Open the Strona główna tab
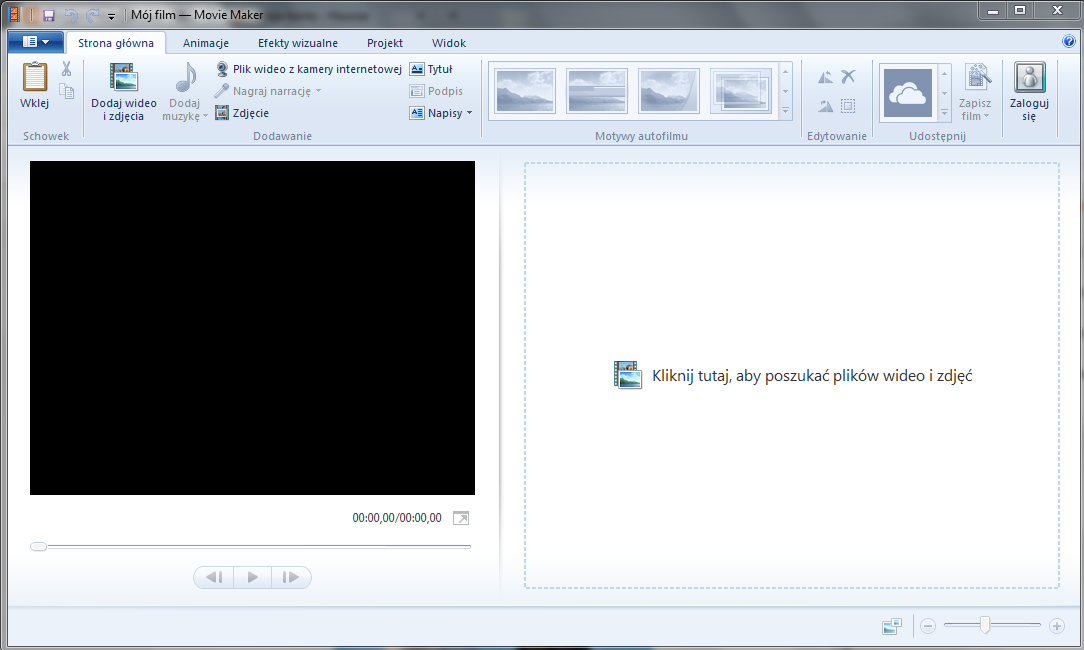Screen dimensions: 1084x650 click(x=115, y=43)
